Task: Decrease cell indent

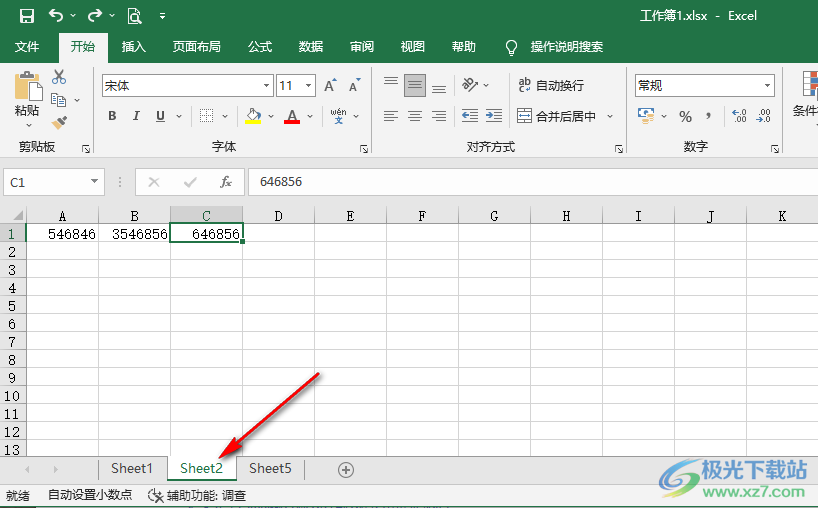Action: [470, 116]
